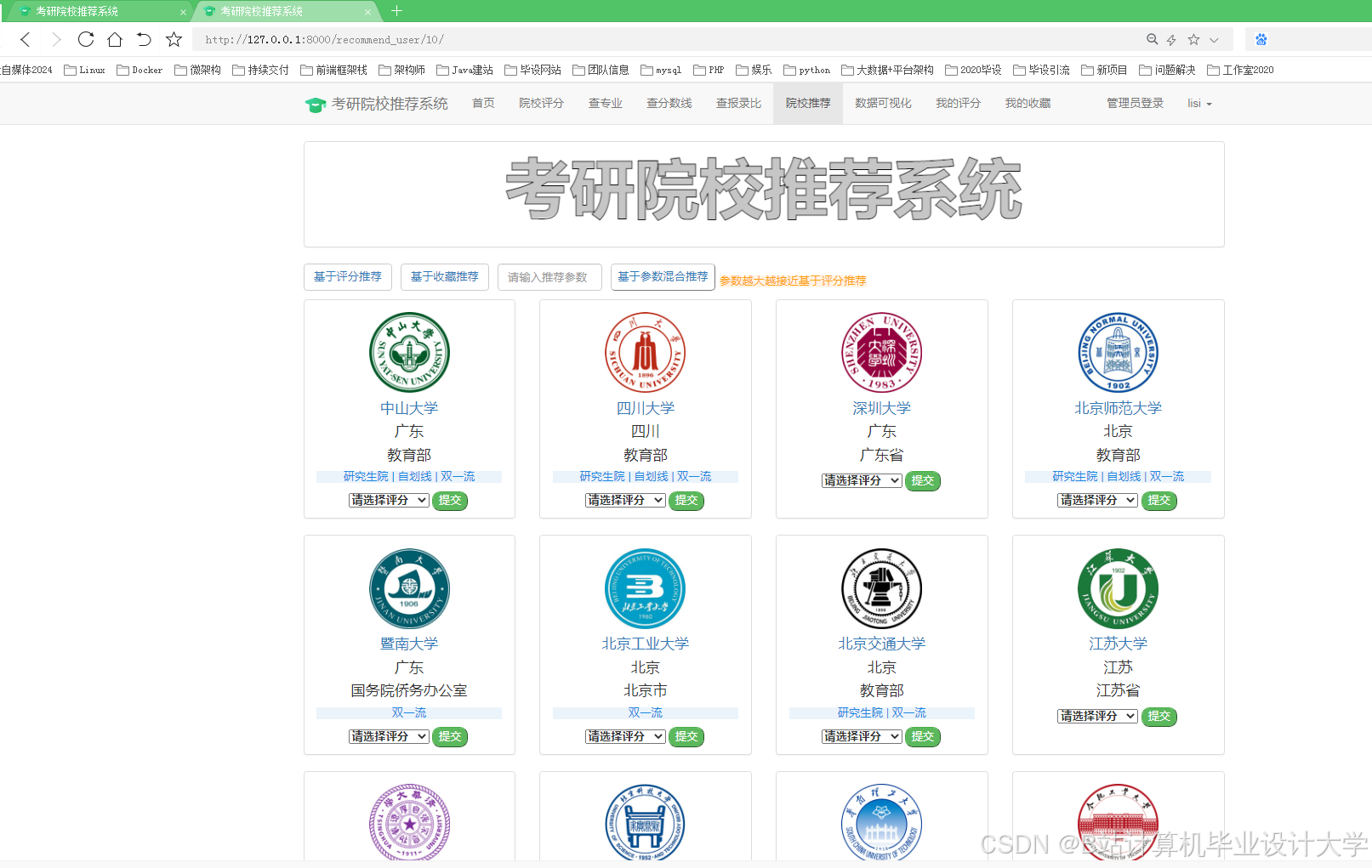Click the 北京师范大学 emblem

(x=1118, y=352)
